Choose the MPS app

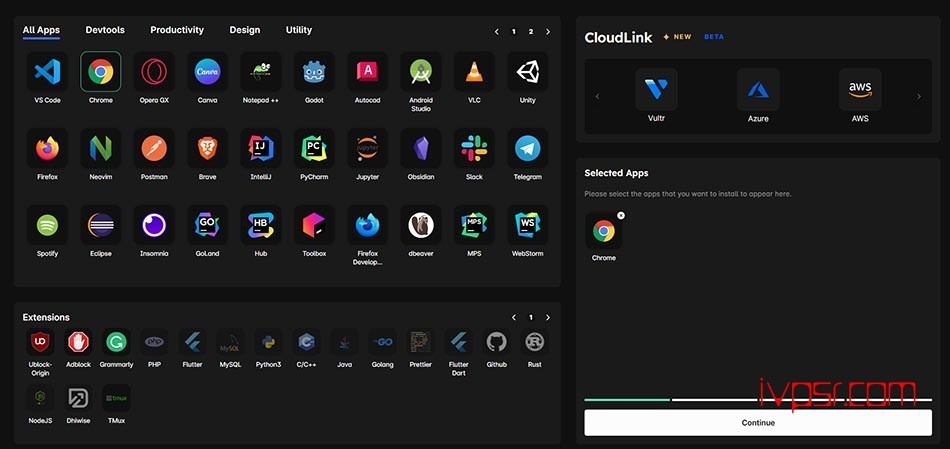coord(474,225)
